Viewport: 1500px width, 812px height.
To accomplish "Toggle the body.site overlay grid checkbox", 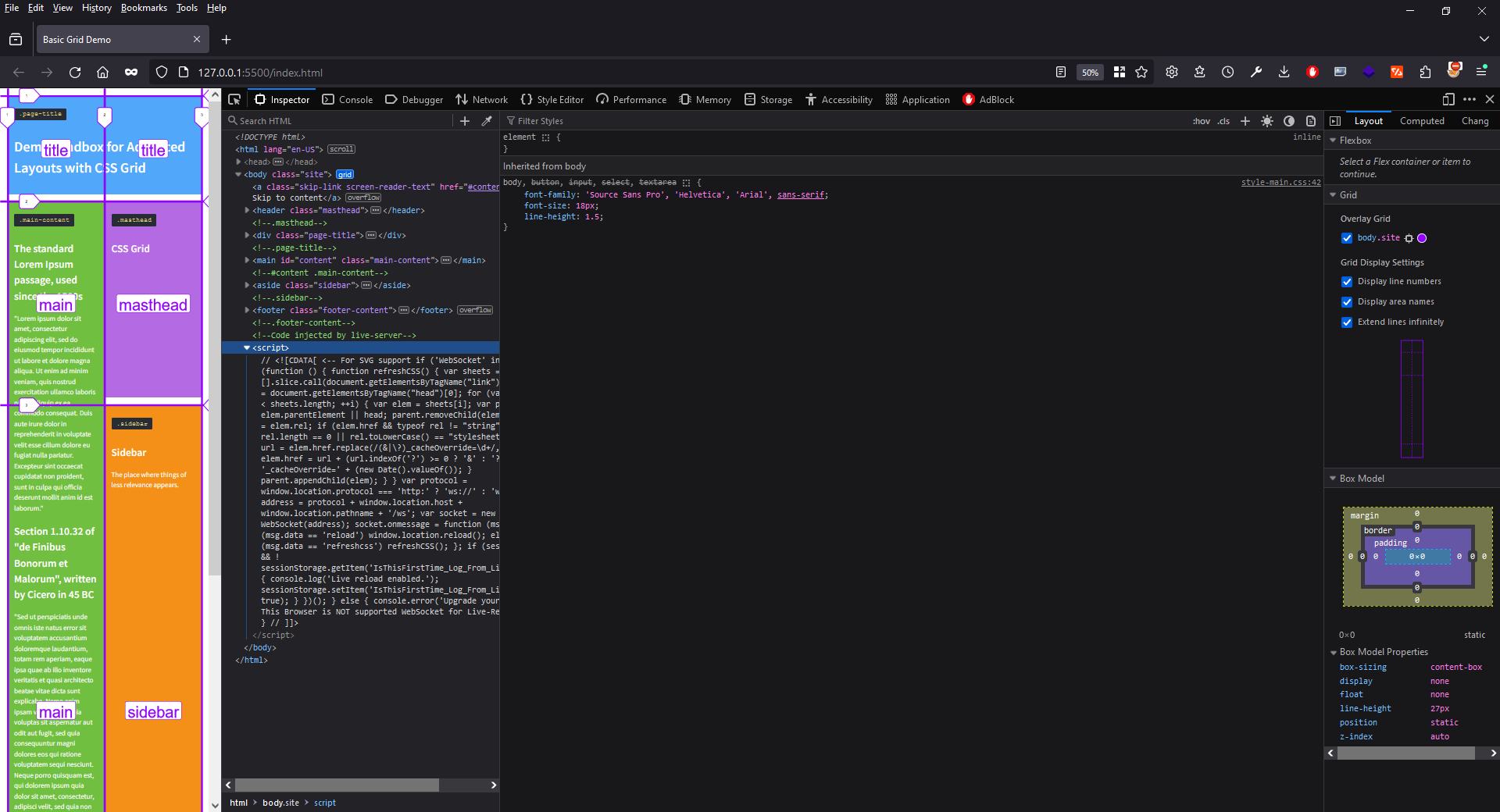I will tap(1347, 238).
